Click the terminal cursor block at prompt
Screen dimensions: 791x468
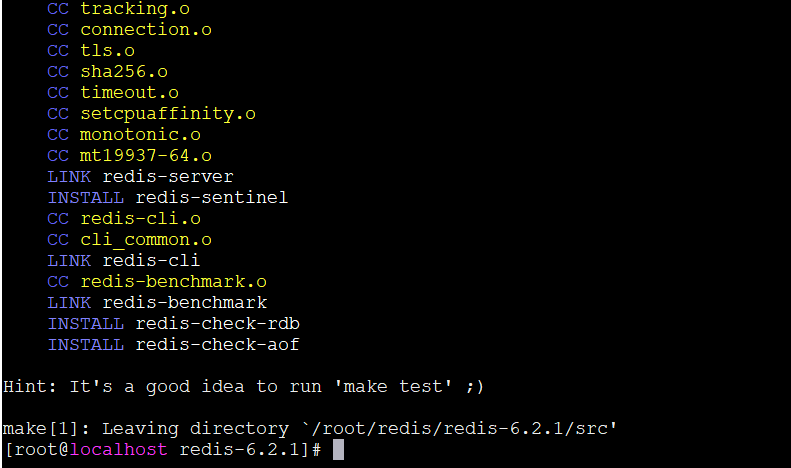338,449
